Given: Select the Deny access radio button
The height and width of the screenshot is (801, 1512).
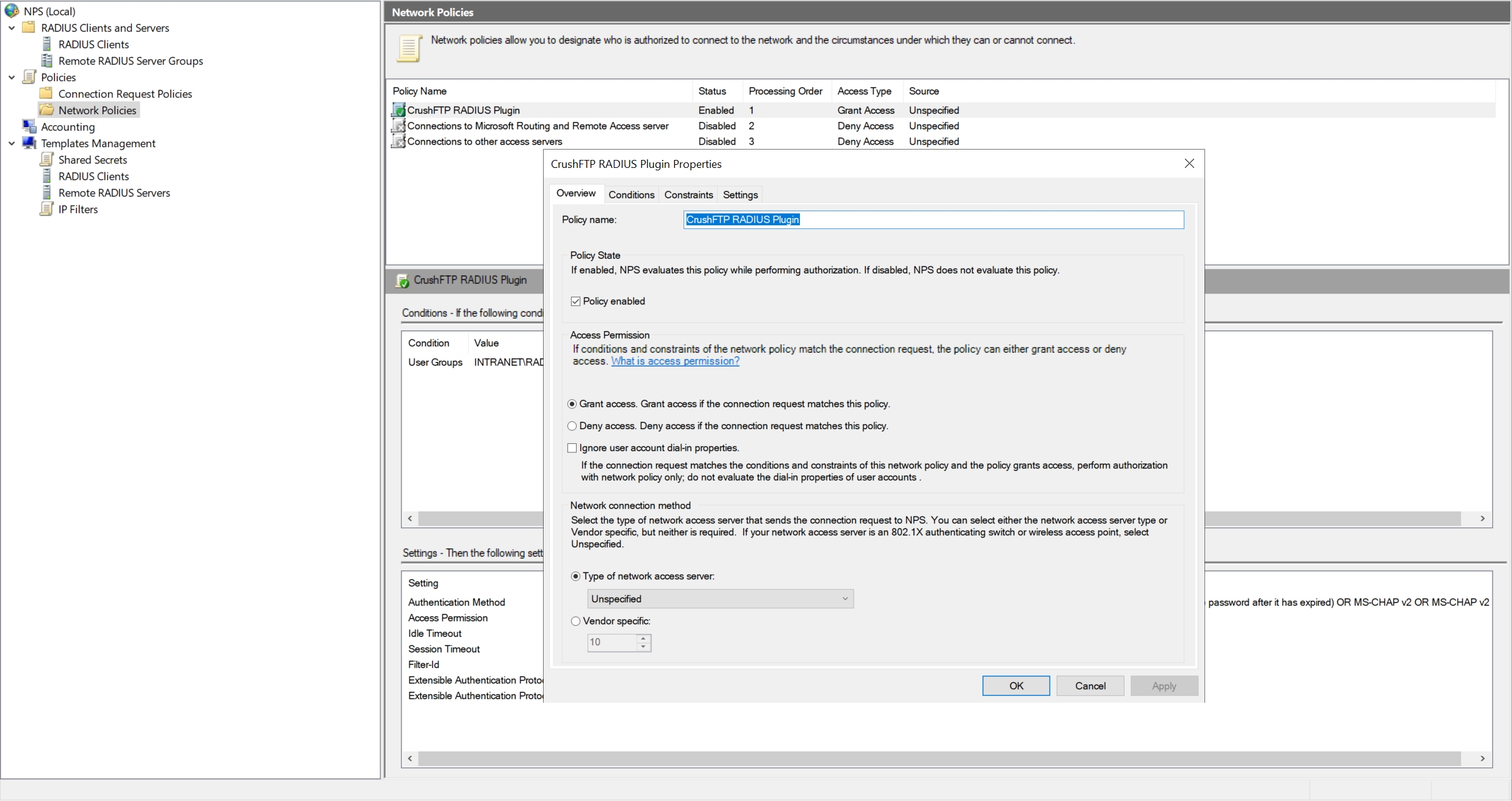Looking at the screenshot, I should coord(572,426).
